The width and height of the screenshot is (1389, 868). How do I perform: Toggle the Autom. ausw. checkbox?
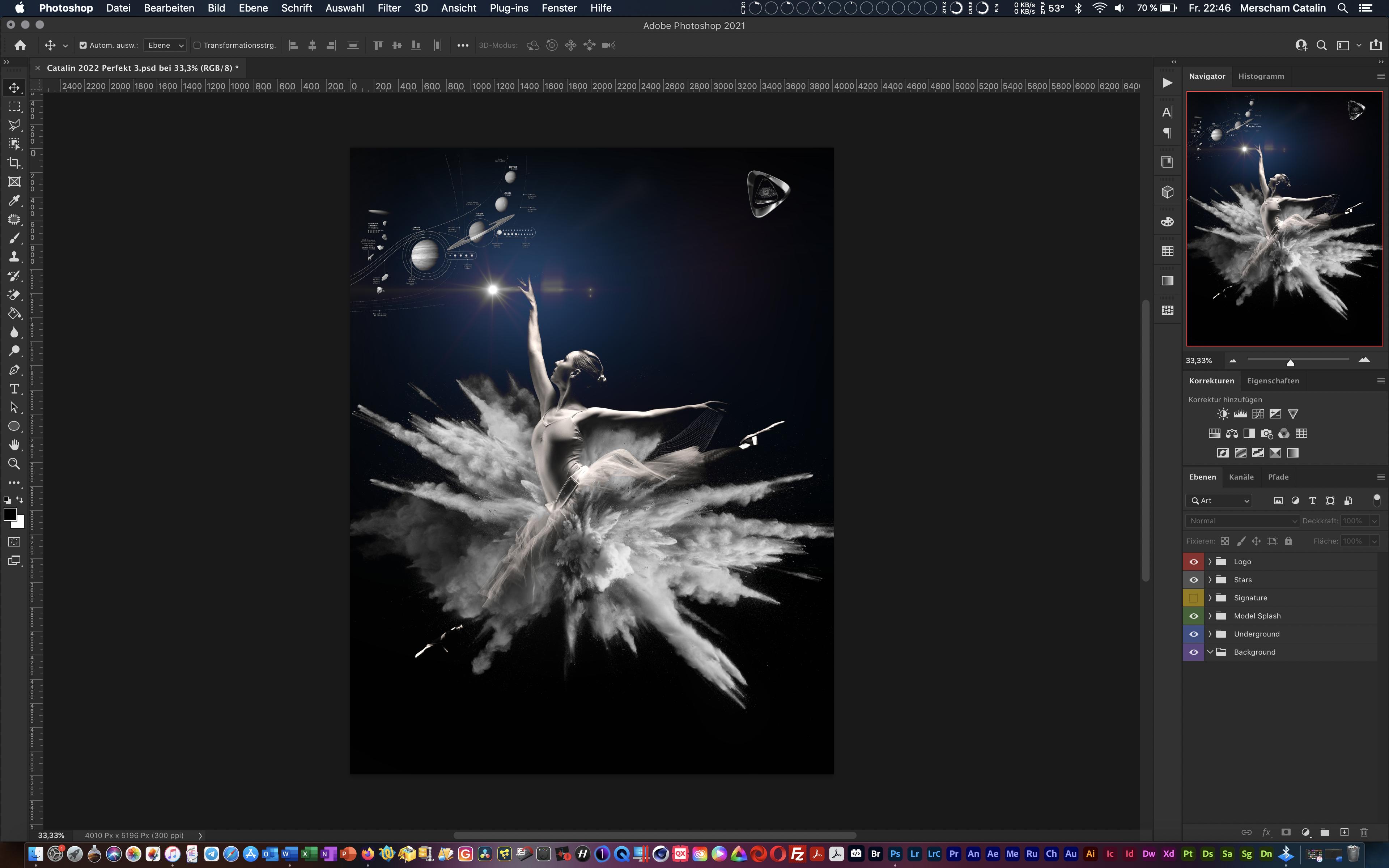point(83,45)
